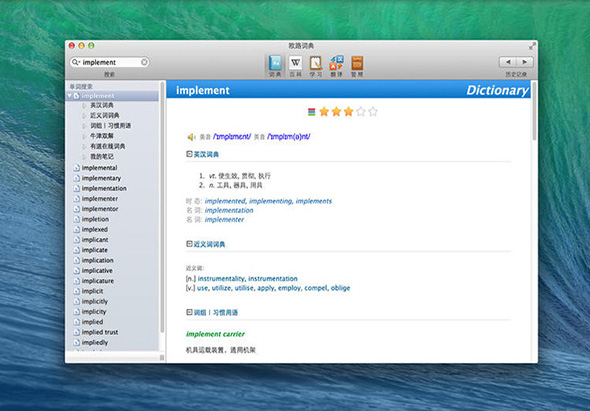Set rating to second star
This screenshot has height=411, width=590.
click(x=336, y=111)
